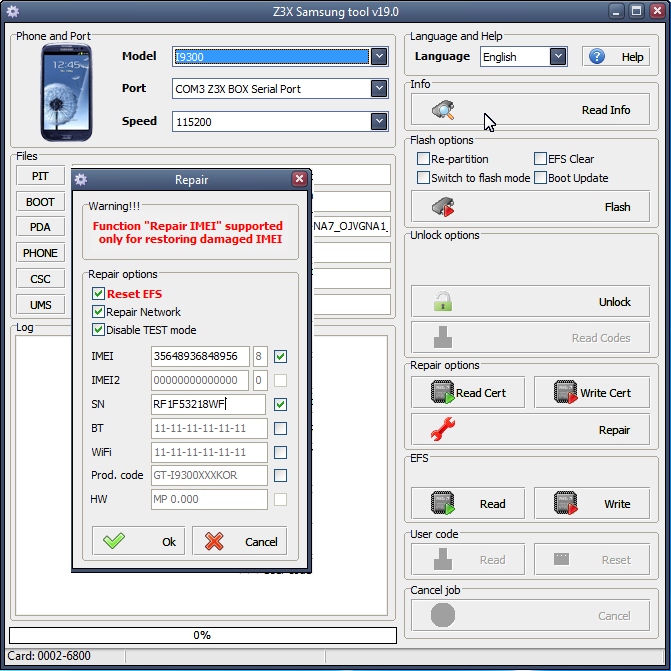Screen dimensions: 671x671
Task: Uncheck the IMEI enable checkbox
Action: click(x=280, y=356)
